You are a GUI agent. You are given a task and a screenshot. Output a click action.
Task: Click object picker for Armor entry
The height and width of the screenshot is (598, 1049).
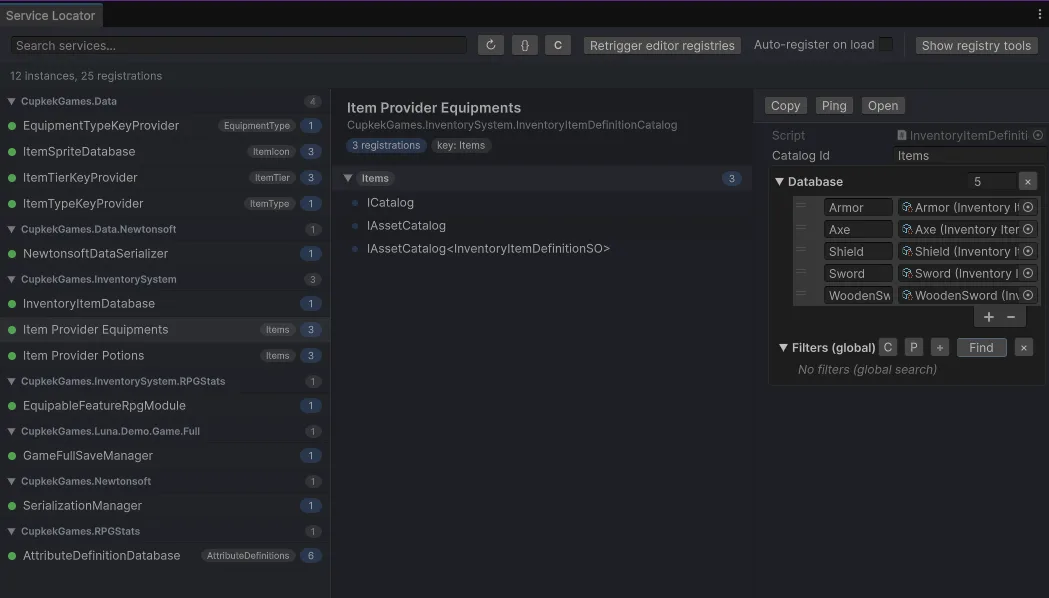(x=1028, y=207)
